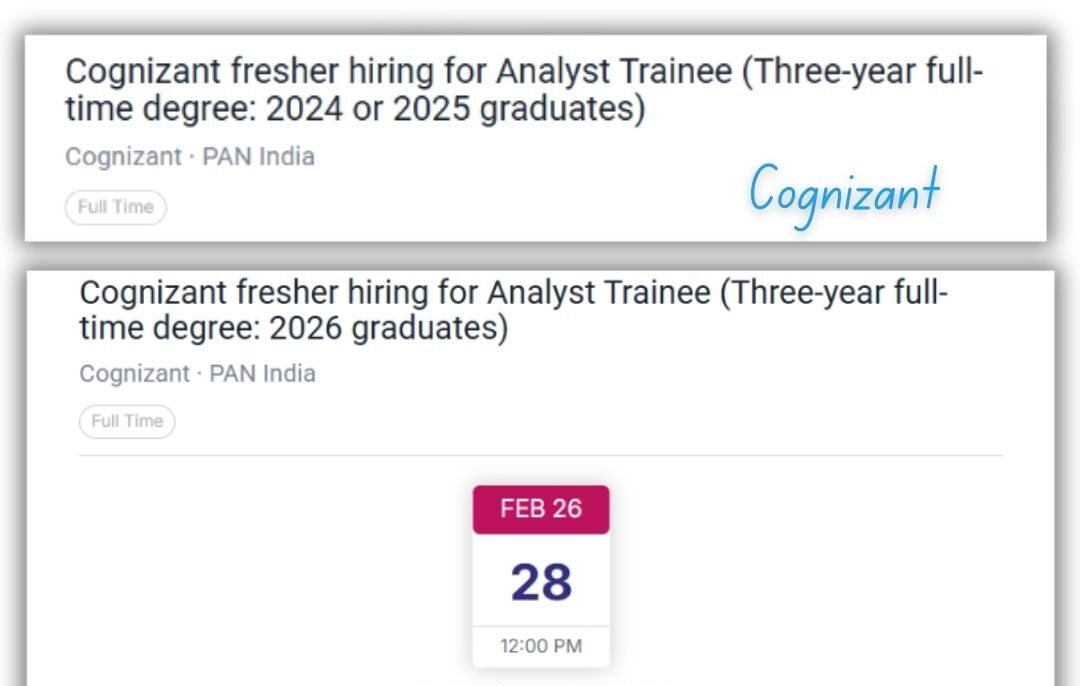Image resolution: width=1080 pixels, height=686 pixels.
Task: Select the large 28 date number
Action: coord(541,582)
